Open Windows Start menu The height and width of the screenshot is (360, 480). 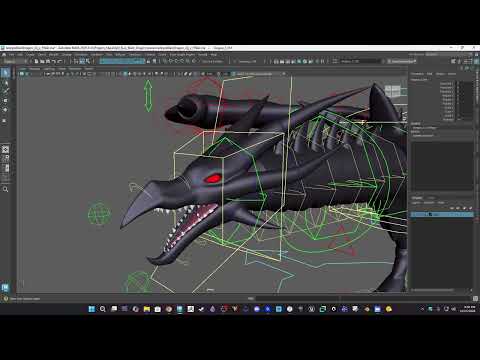coord(92,309)
